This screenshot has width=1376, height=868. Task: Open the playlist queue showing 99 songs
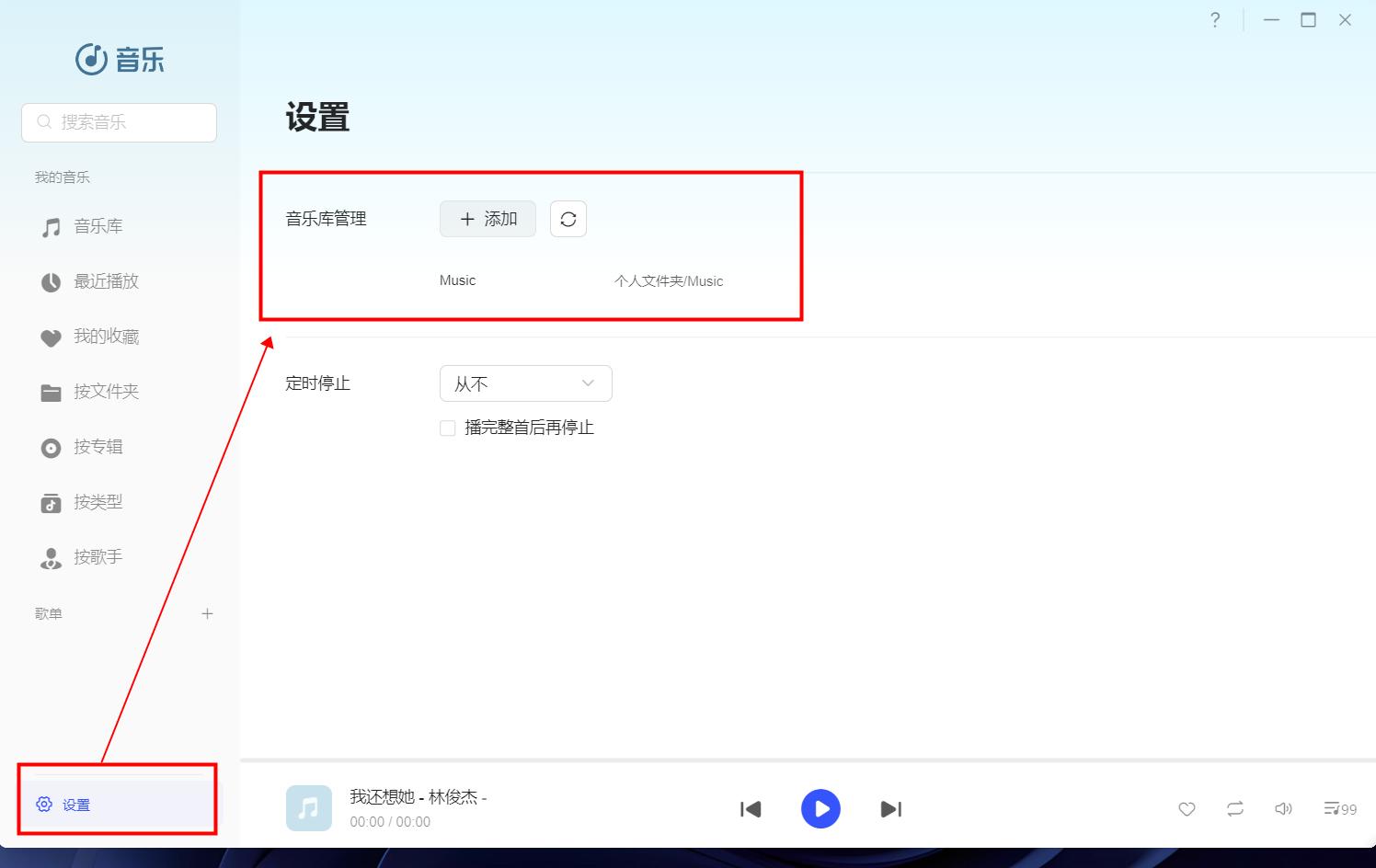pos(1338,809)
